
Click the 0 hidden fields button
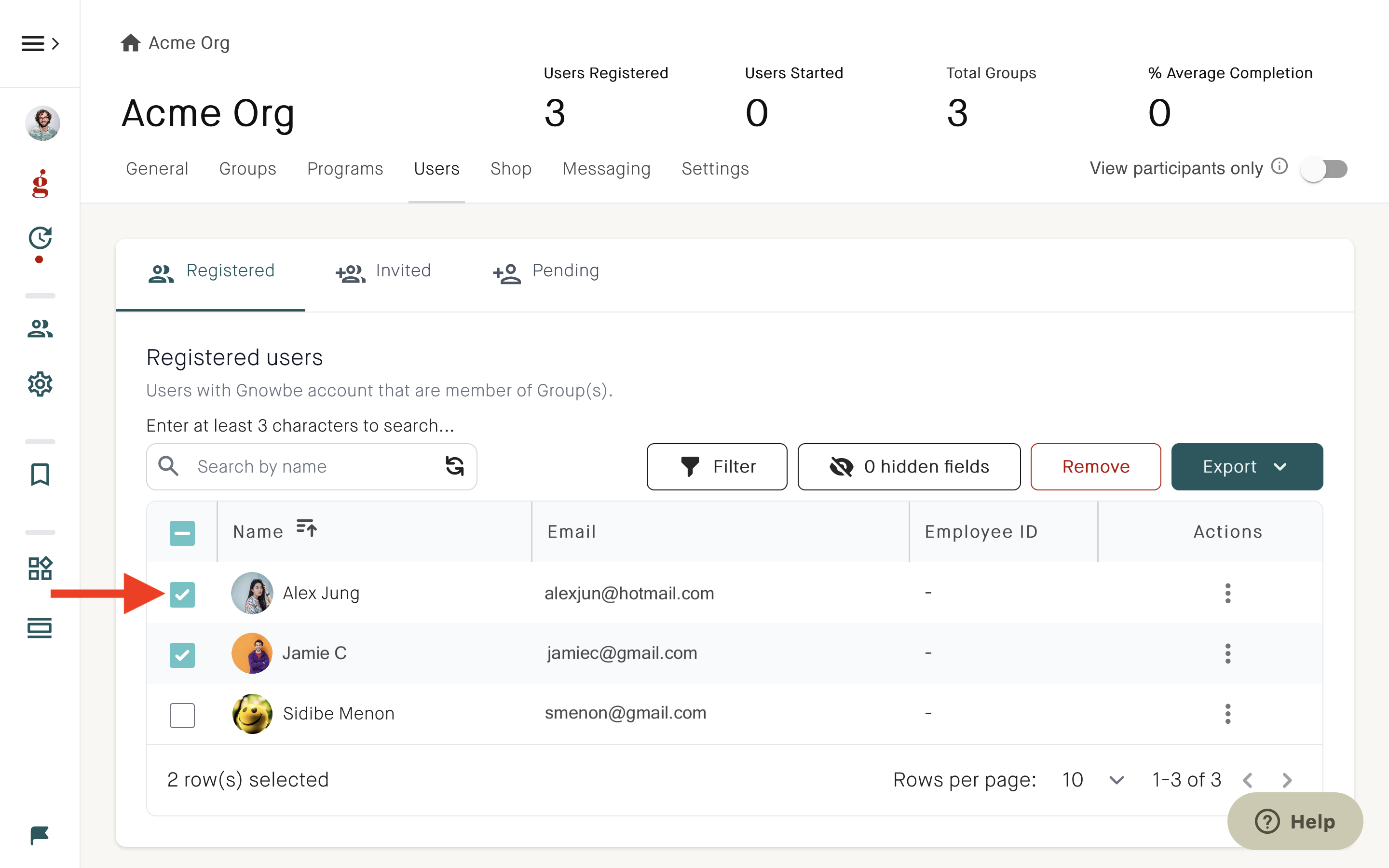pos(909,467)
